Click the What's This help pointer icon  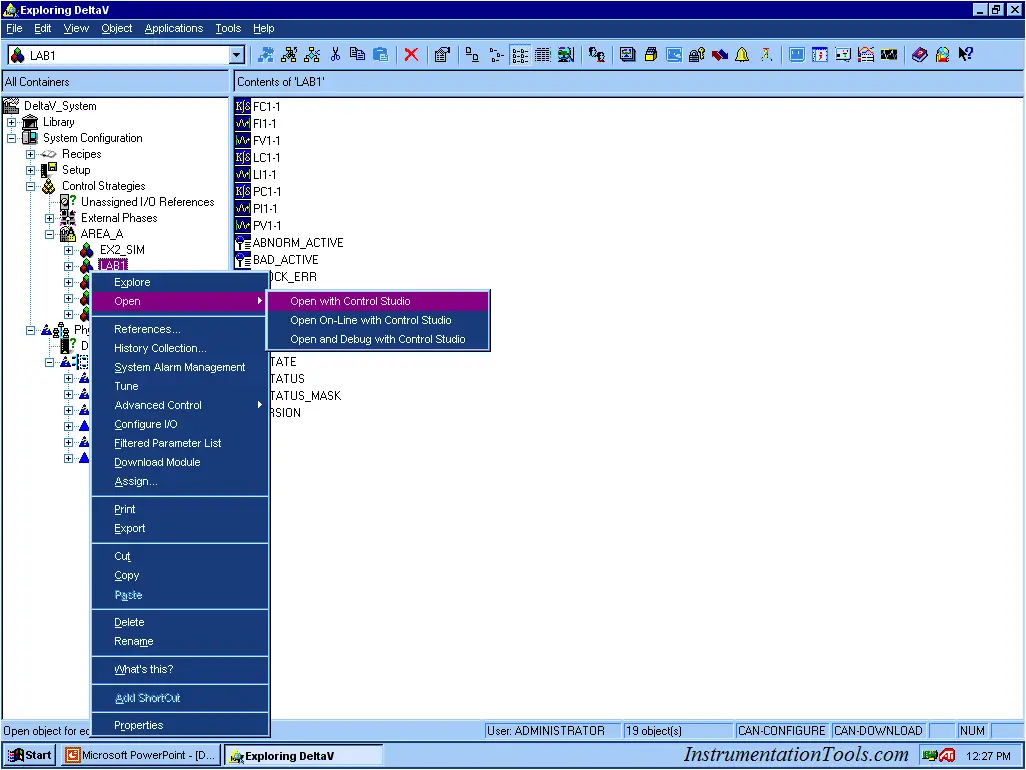coord(965,55)
